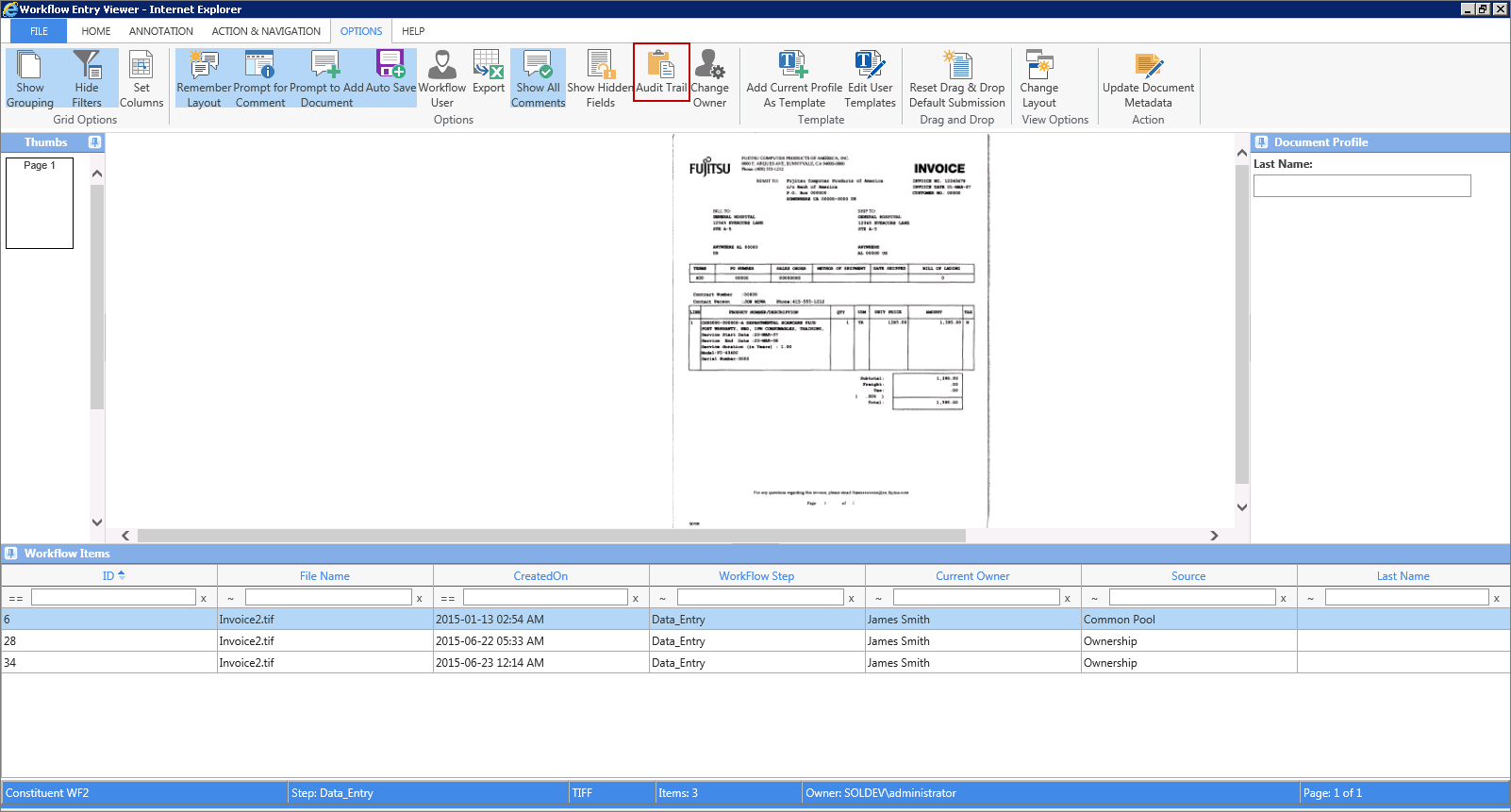Toggle the Hide Filters button
Image resolution: width=1511 pixels, height=812 pixels.
(x=87, y=79)
